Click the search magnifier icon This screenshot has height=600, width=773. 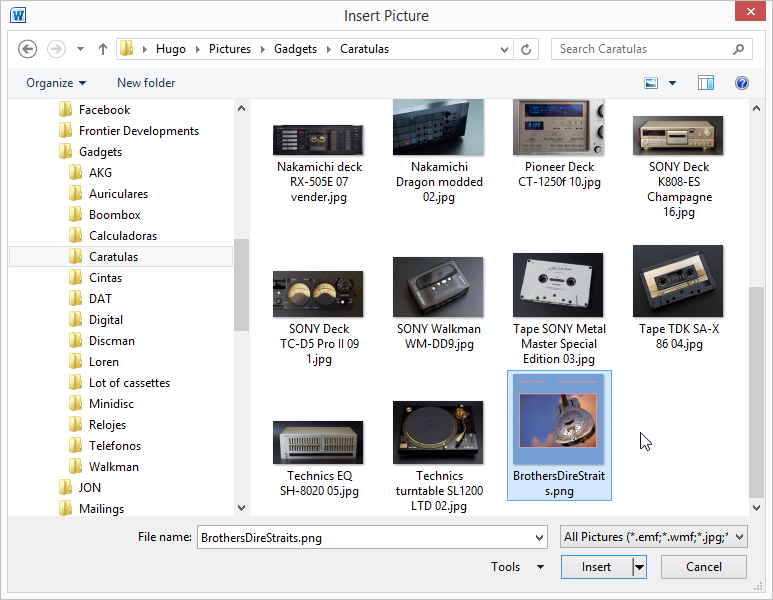(x=738, y=49)
